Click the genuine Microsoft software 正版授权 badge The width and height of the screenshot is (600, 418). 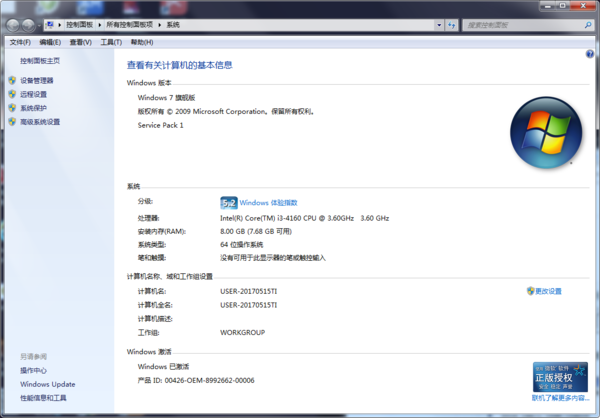pyautogui.click(x=559, y=375)
